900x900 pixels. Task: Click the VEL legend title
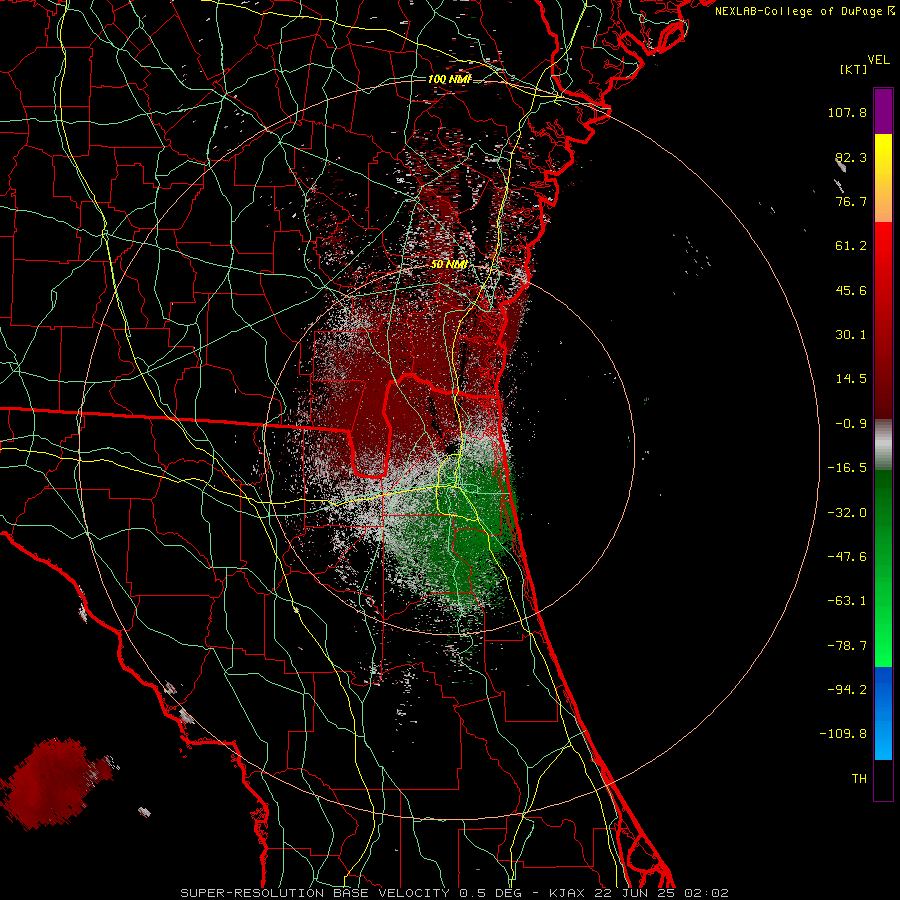coord(878,60)
